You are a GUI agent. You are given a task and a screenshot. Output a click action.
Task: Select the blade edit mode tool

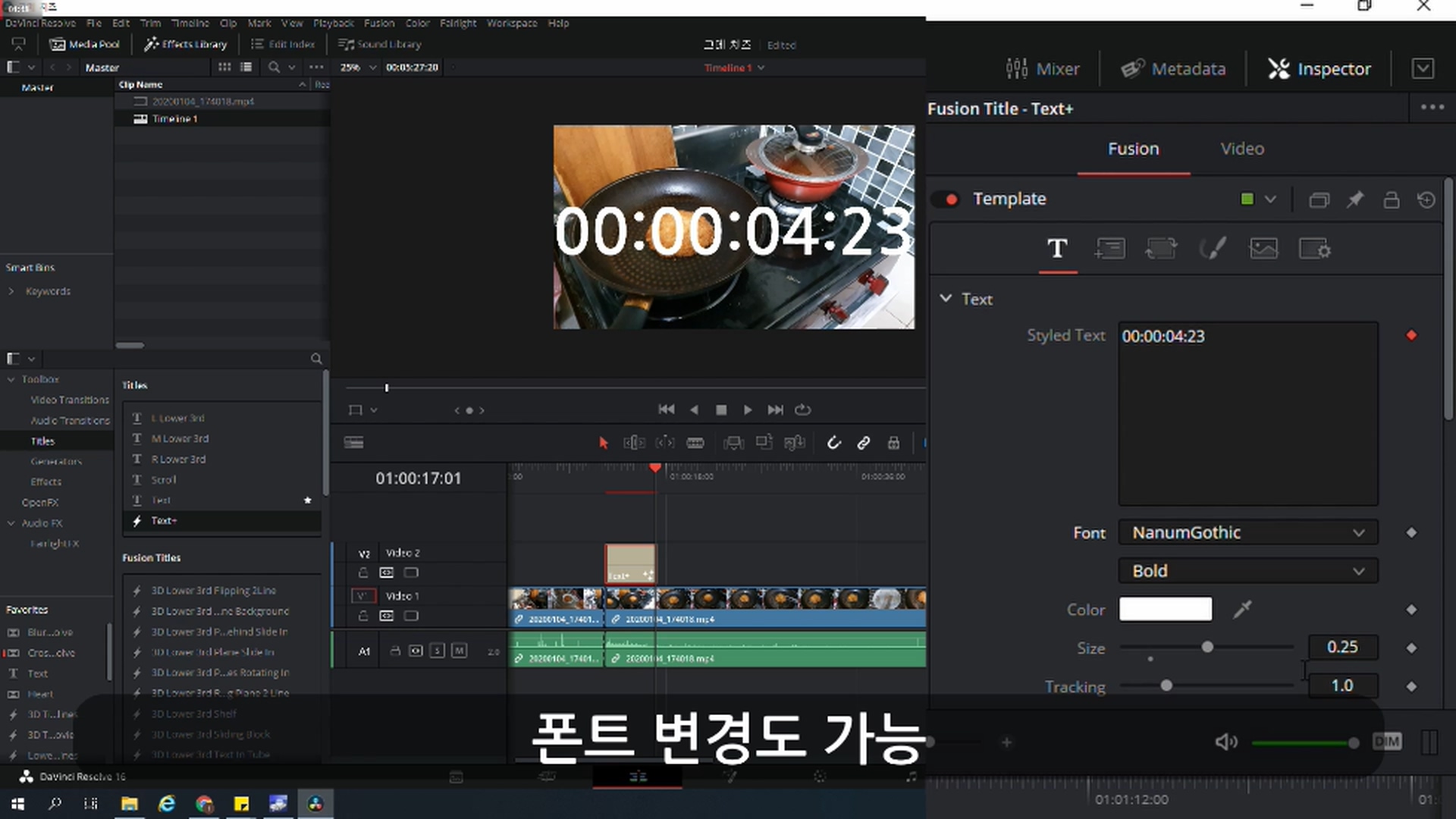[x=695, y=443]
